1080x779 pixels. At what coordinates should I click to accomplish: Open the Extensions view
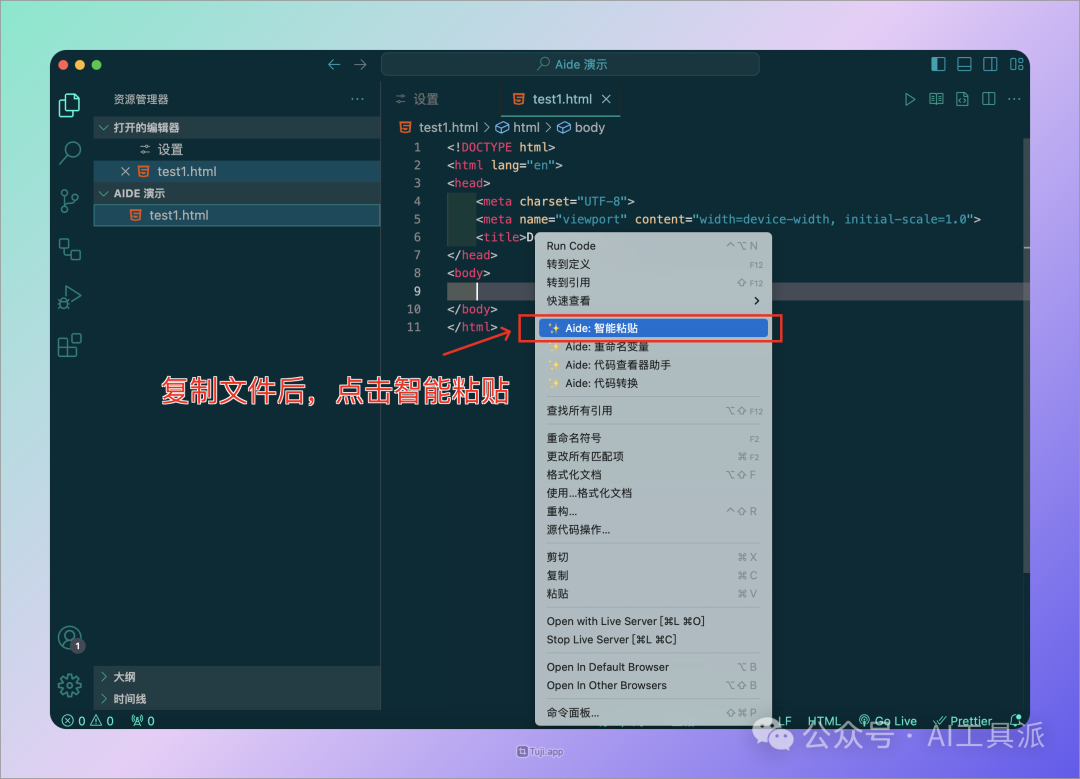70,345
